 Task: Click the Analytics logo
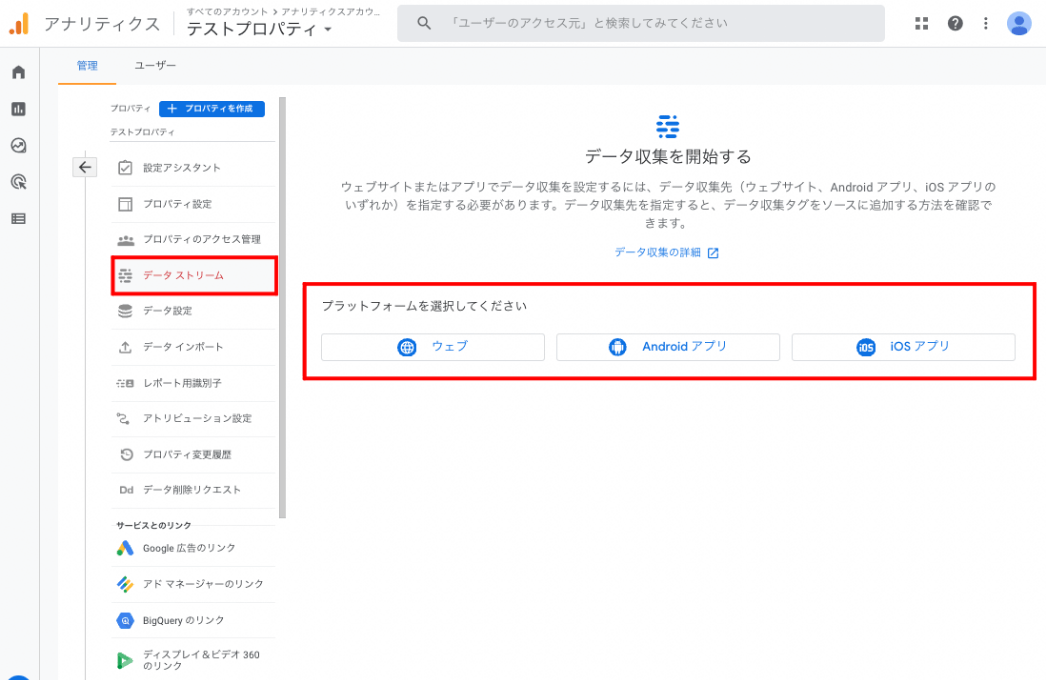19,24
